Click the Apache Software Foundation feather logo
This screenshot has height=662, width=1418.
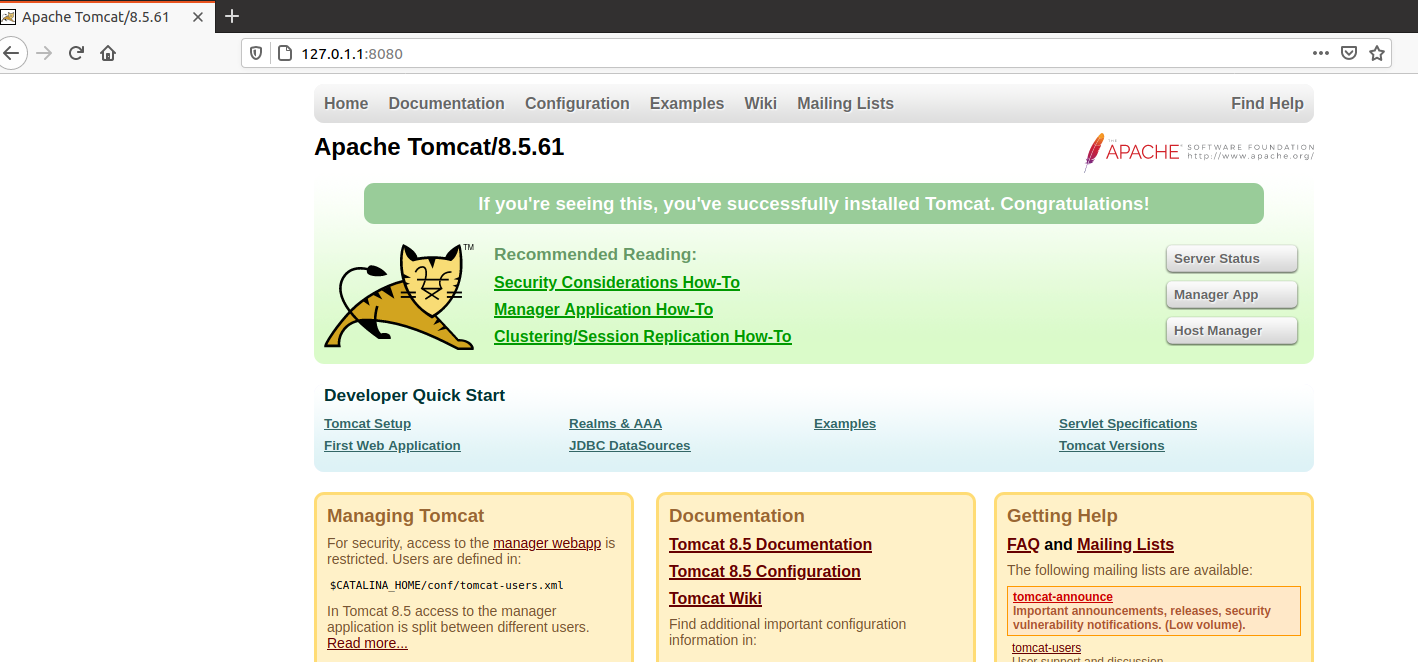1198,152
